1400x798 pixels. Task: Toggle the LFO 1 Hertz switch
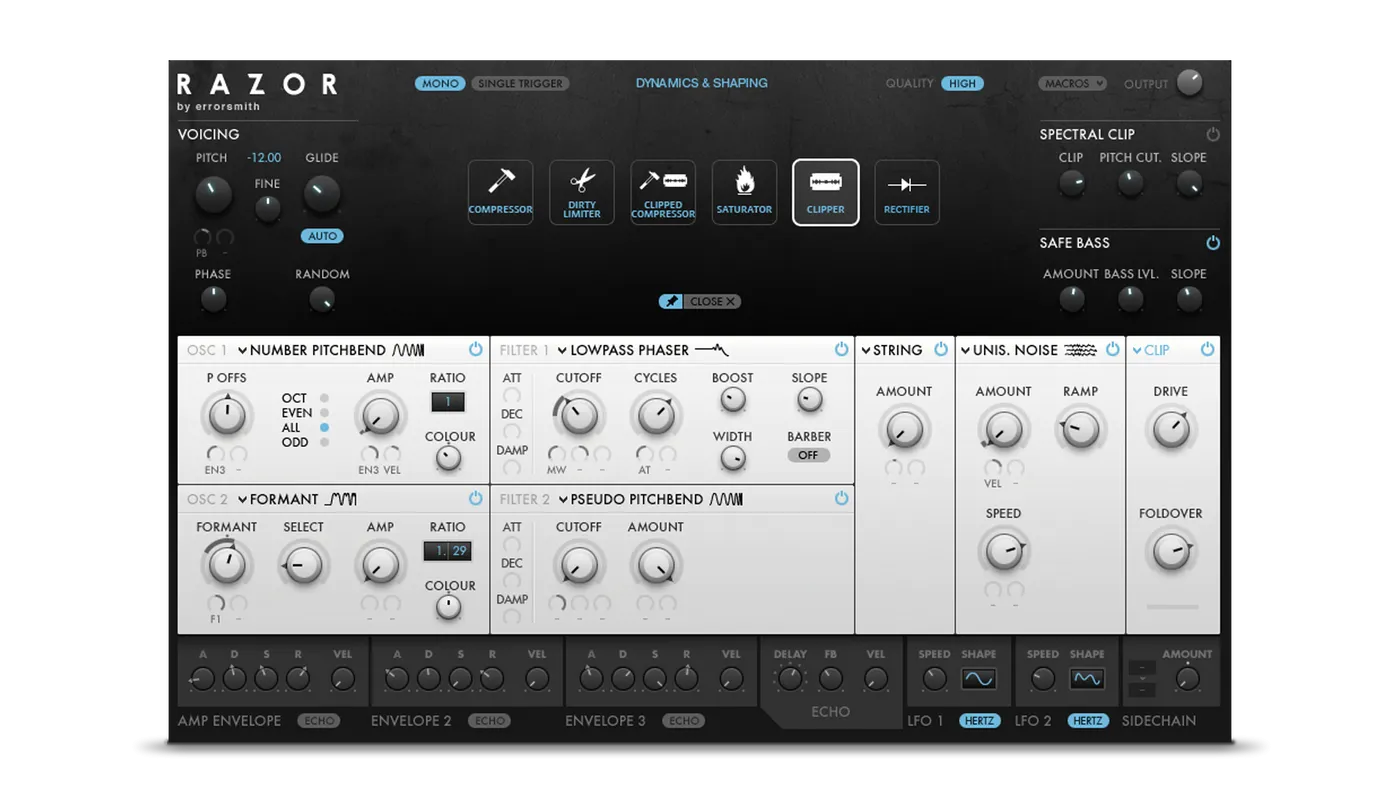pos(980,721)
